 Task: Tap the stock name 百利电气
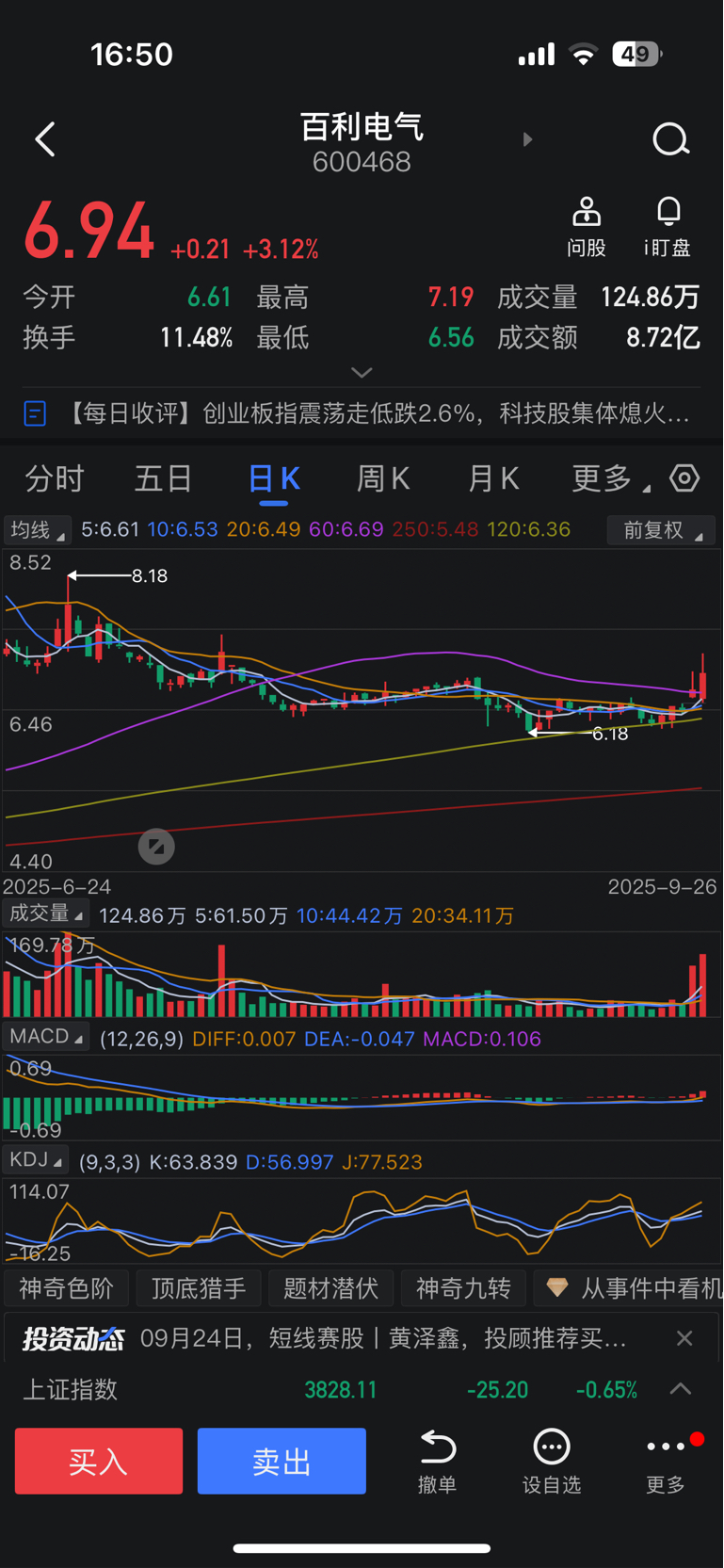point(362,126)
